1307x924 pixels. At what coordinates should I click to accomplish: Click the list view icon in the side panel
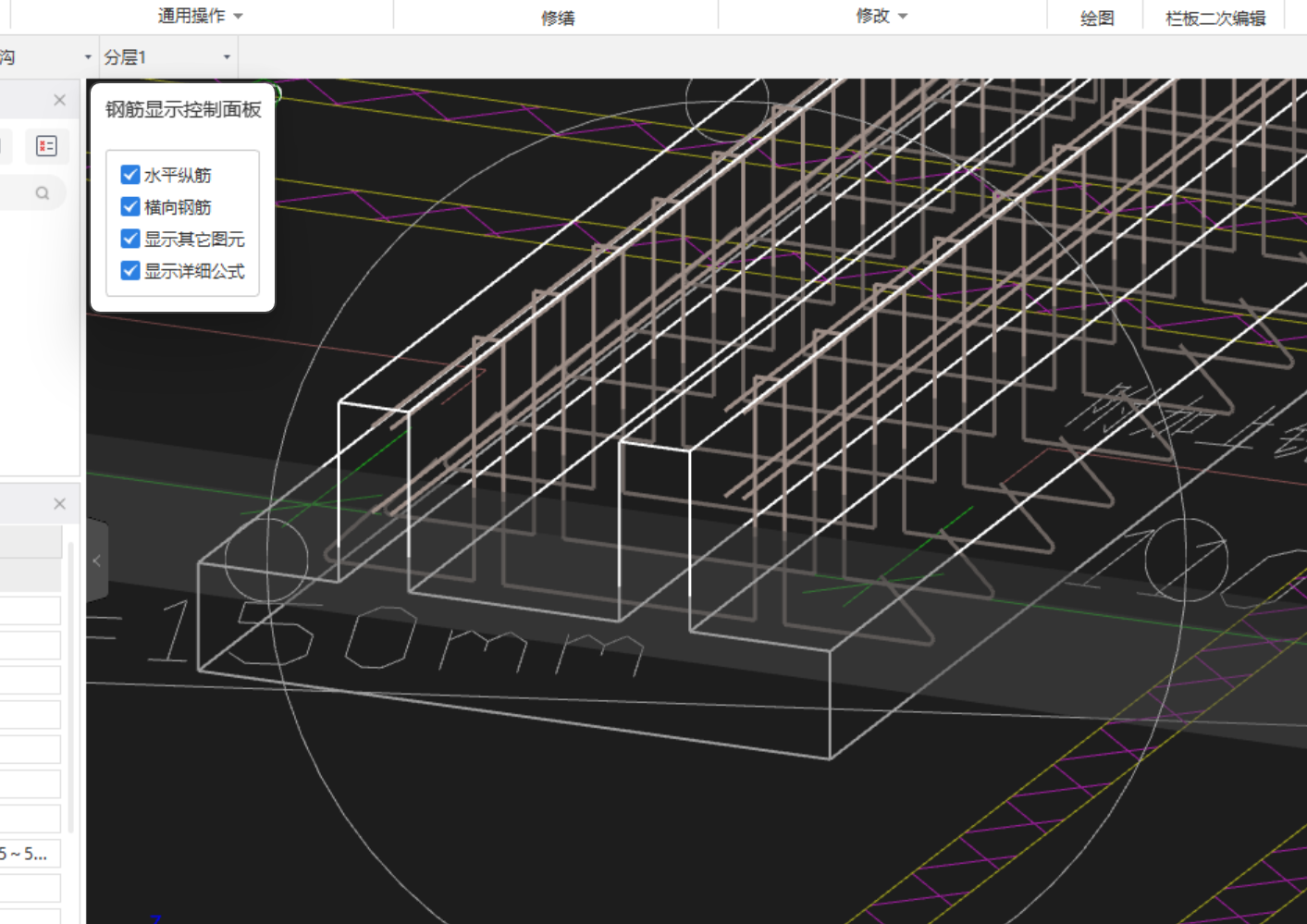coord(46,146)
